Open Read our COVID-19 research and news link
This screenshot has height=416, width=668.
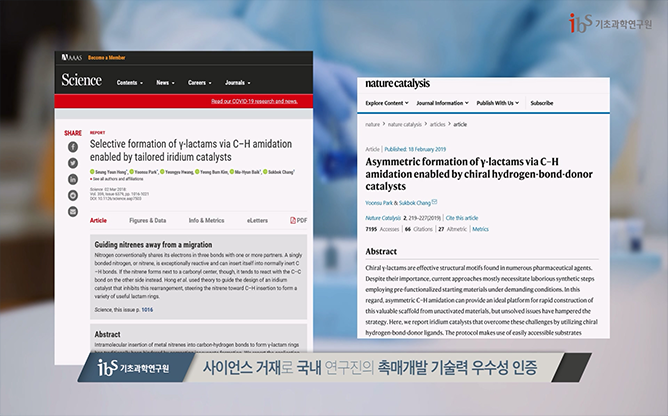(254, 101)
